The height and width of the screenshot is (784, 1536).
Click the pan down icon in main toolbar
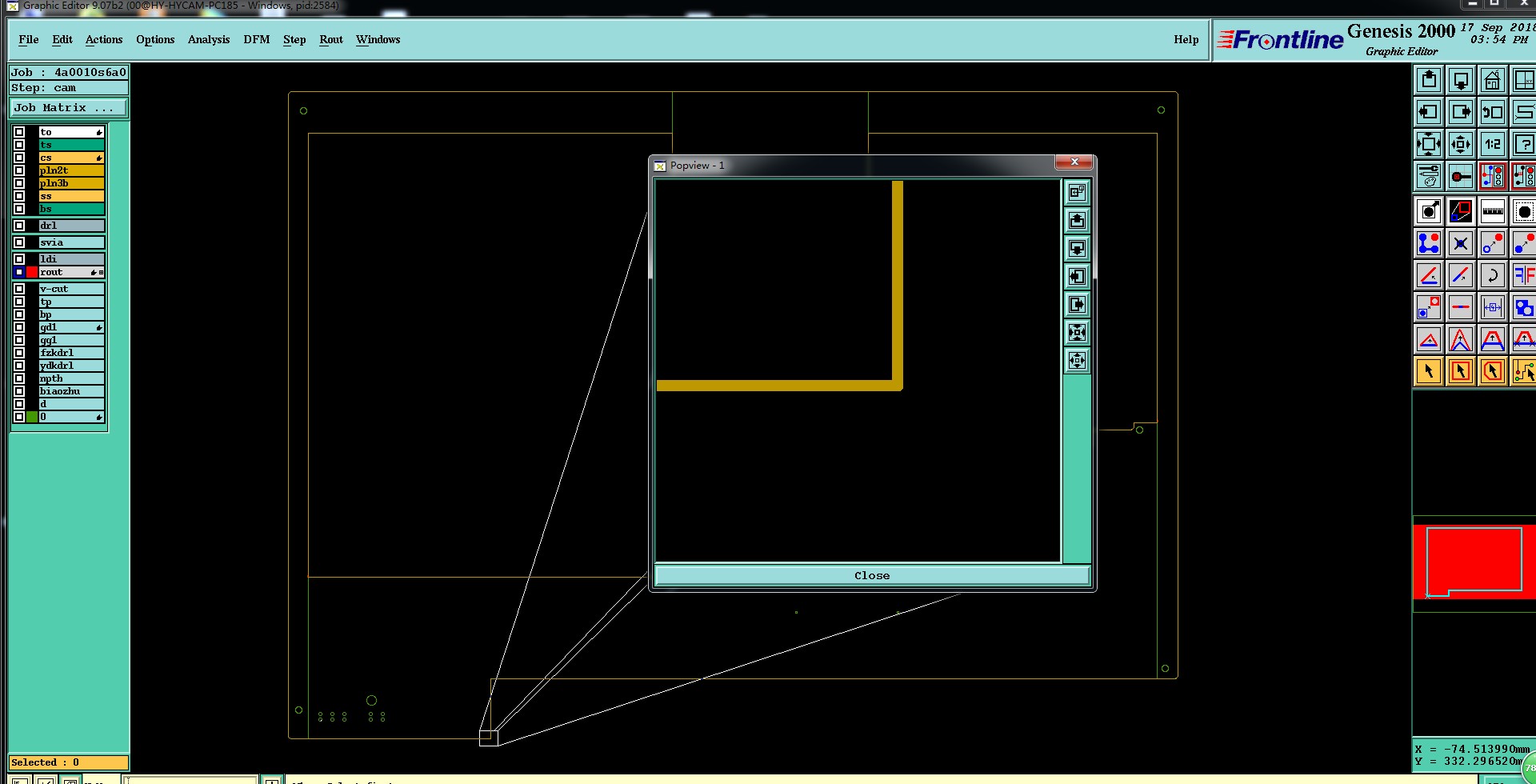[x=1461, y=80]
